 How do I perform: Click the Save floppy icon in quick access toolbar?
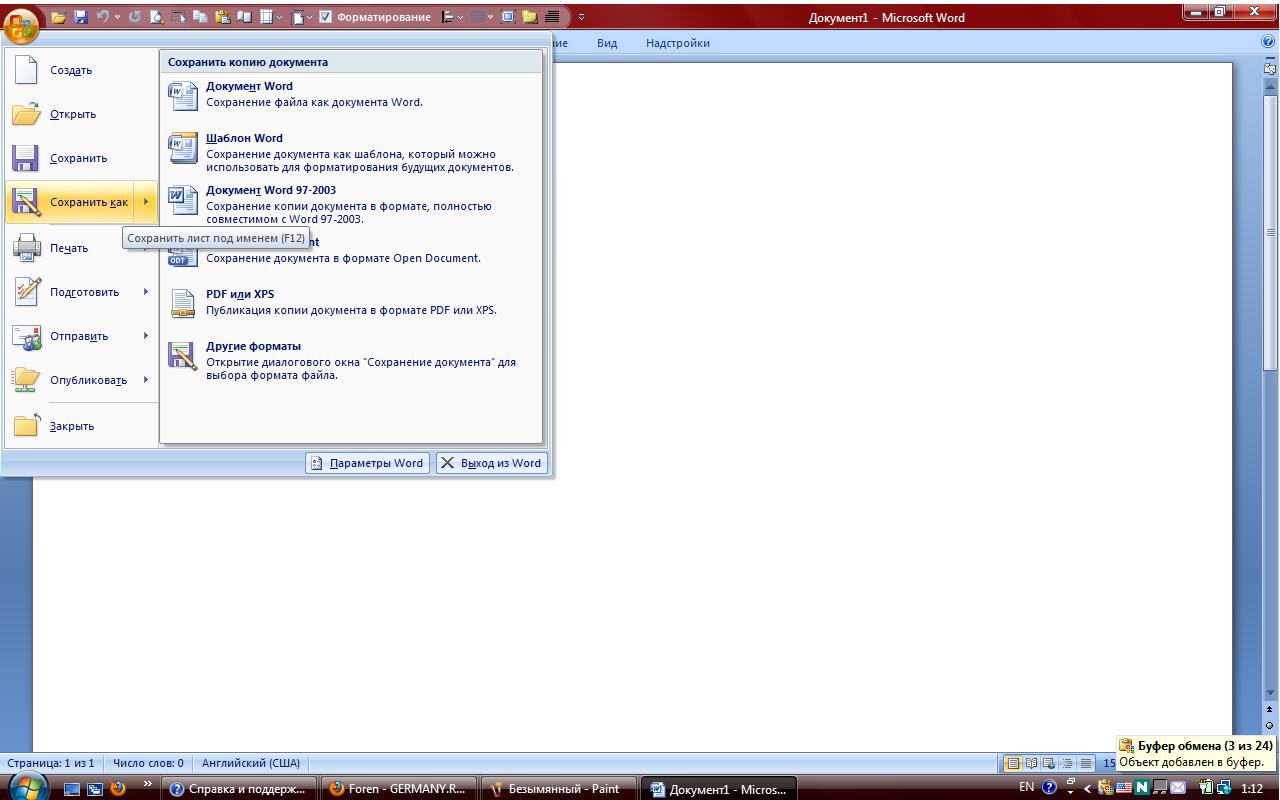(x=81, y=17)
